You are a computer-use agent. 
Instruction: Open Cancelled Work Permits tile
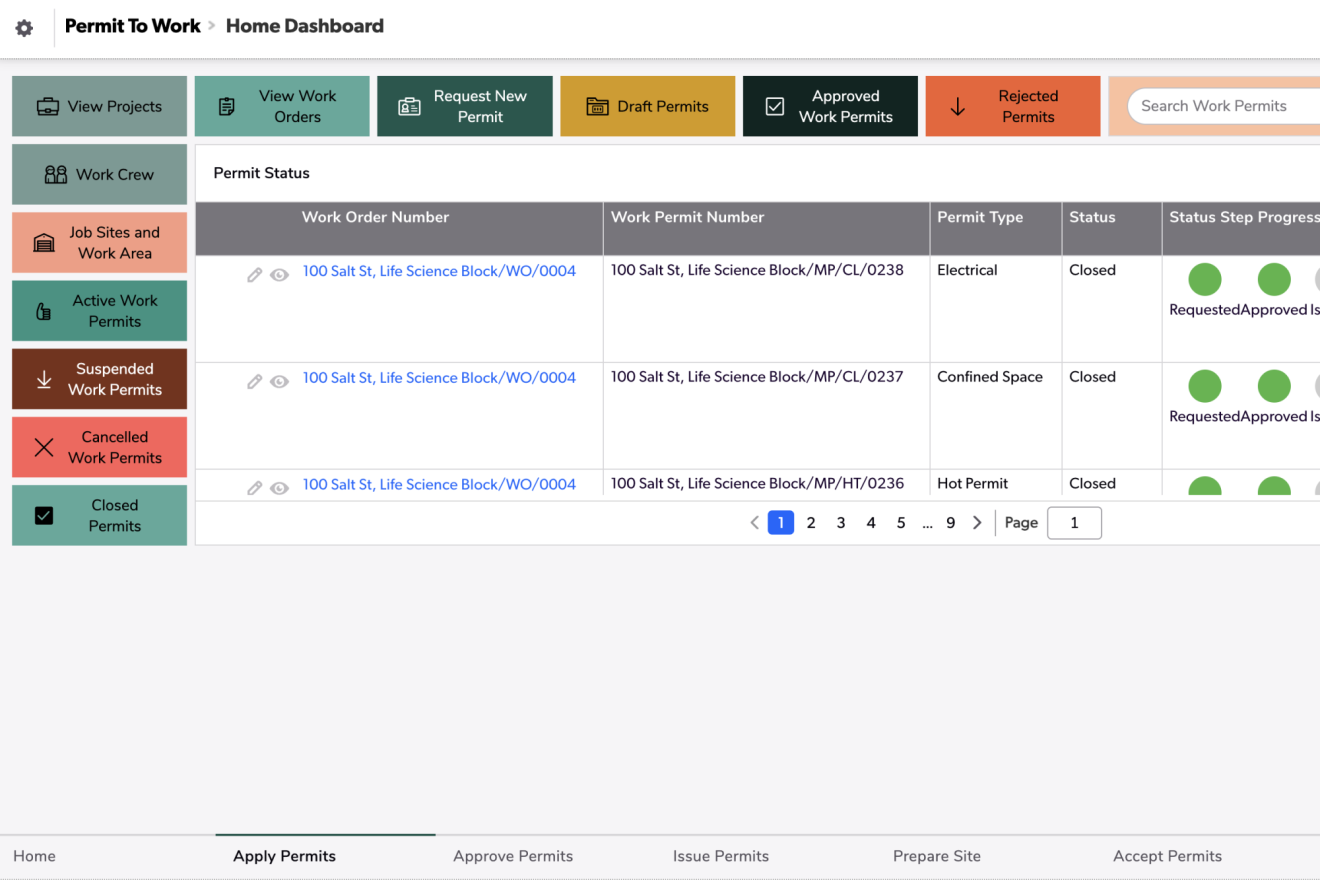(99, 447)
